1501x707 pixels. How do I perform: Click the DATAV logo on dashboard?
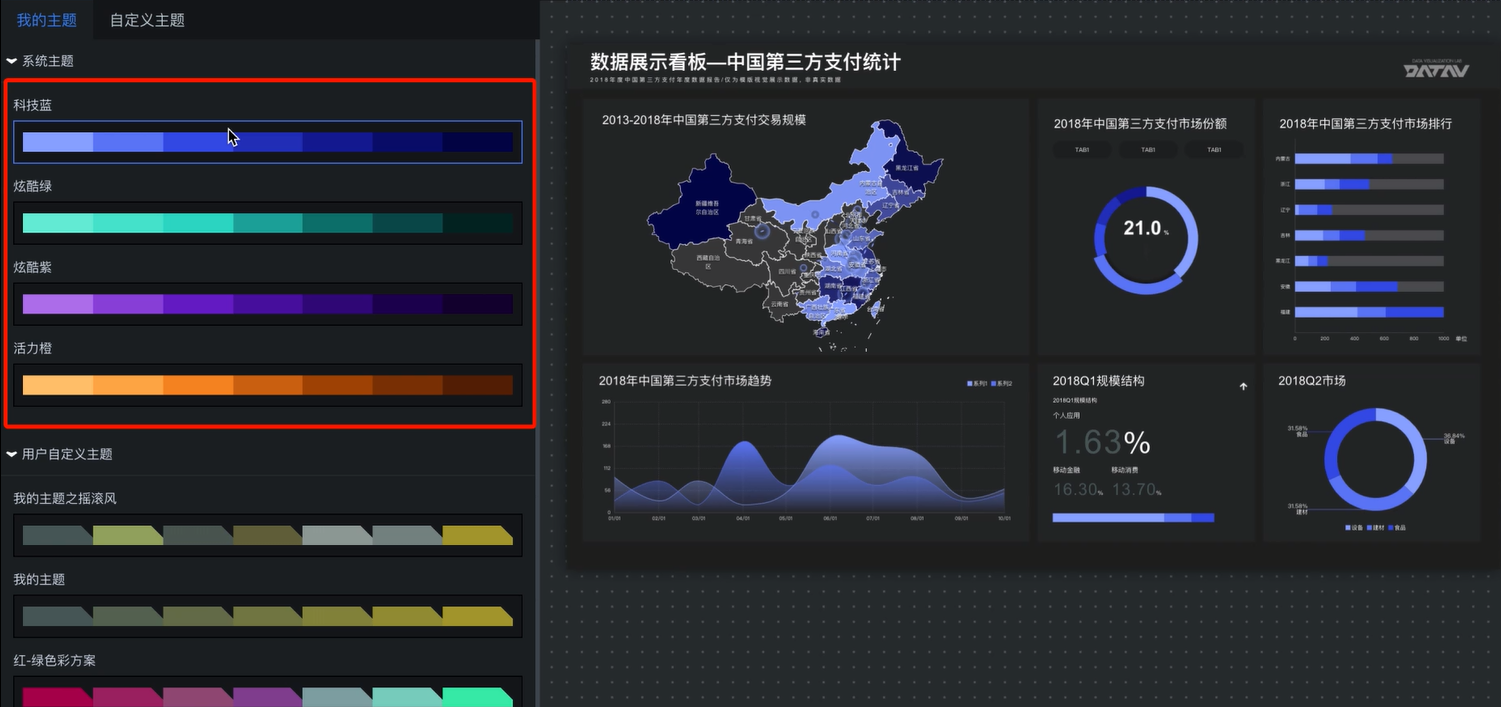click(x=1436, y=69)
